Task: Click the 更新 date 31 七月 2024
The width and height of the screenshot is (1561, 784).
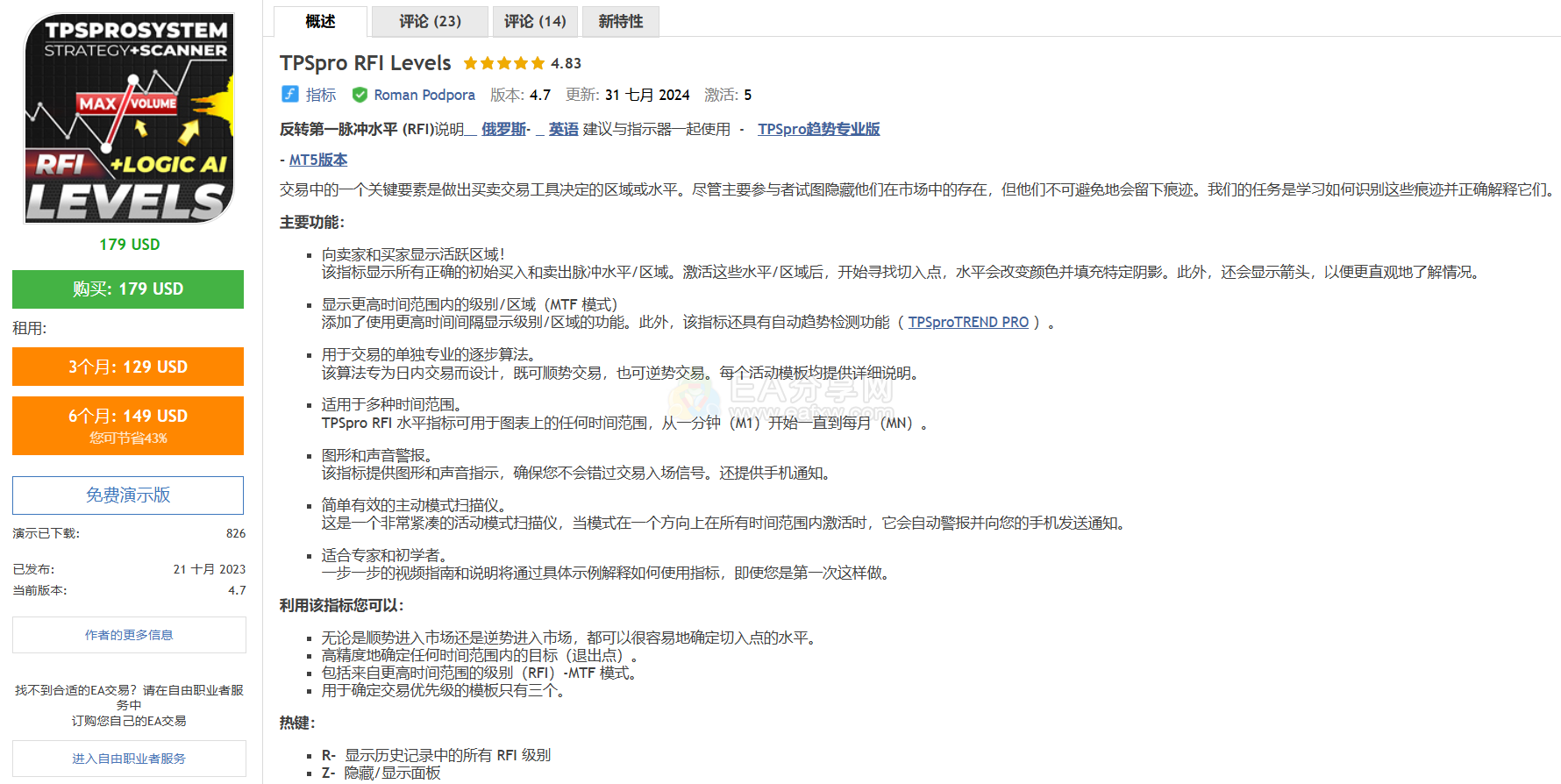Action: pos(647,95)
